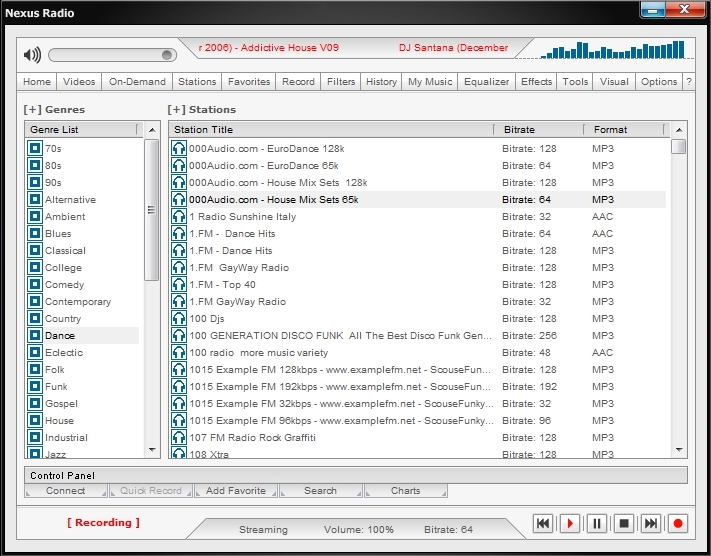Open the Charts button
This screenshot has width=711, height=556.
pyautogui.click(x=406, y=491)
